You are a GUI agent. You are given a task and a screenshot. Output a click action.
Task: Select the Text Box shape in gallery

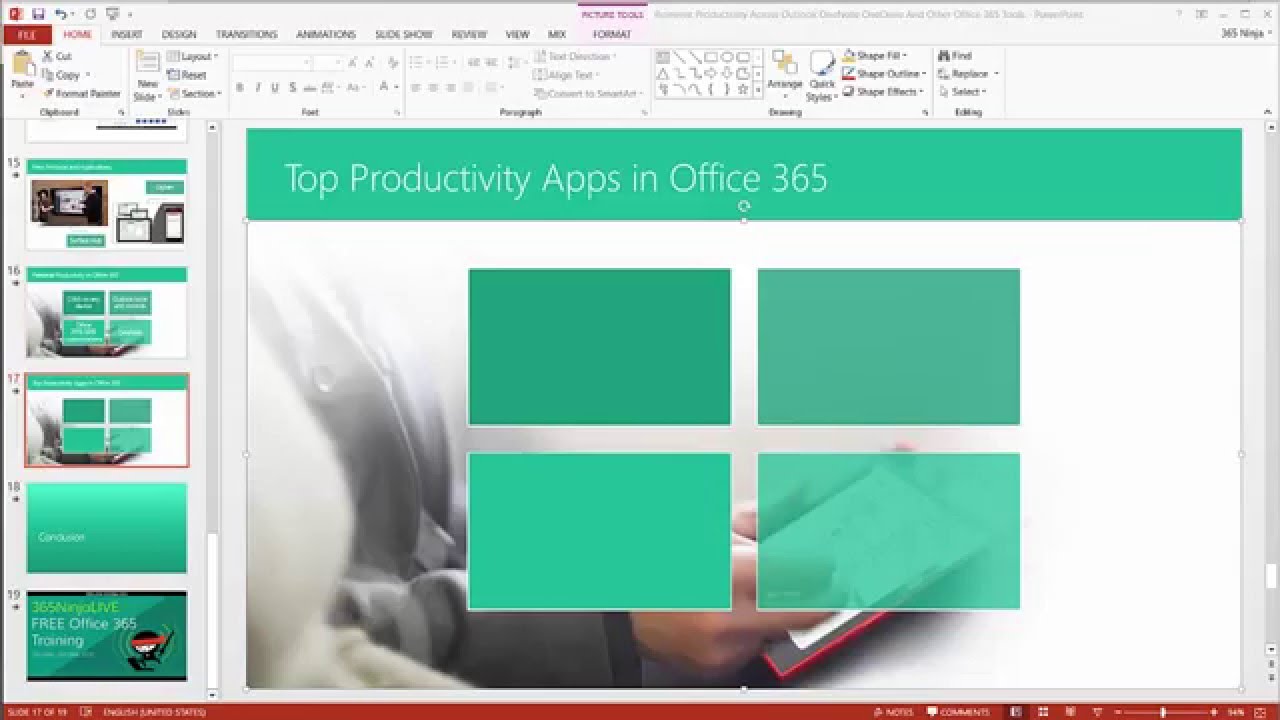coord(662,58)
